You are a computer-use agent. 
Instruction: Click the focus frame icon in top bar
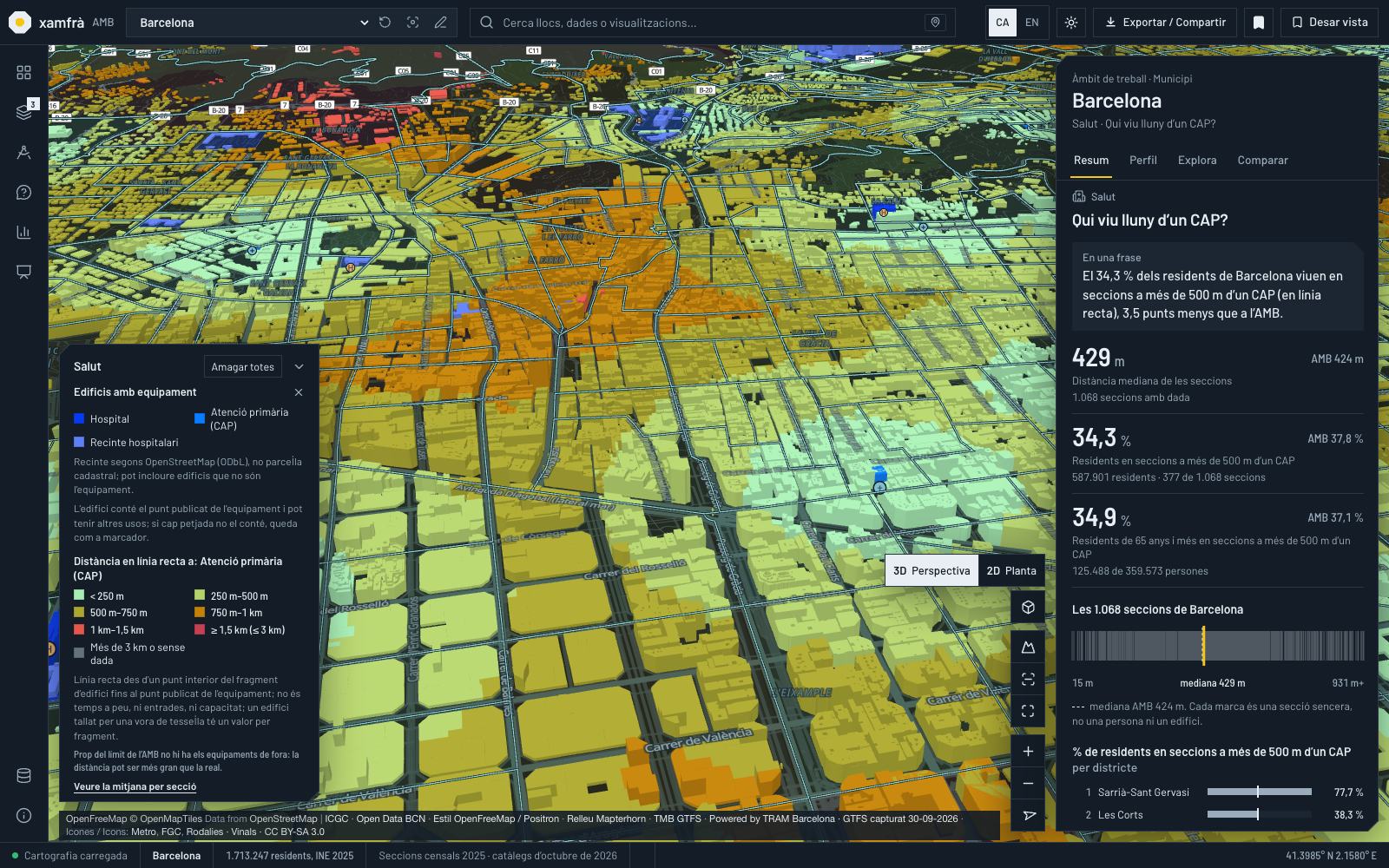412,23
